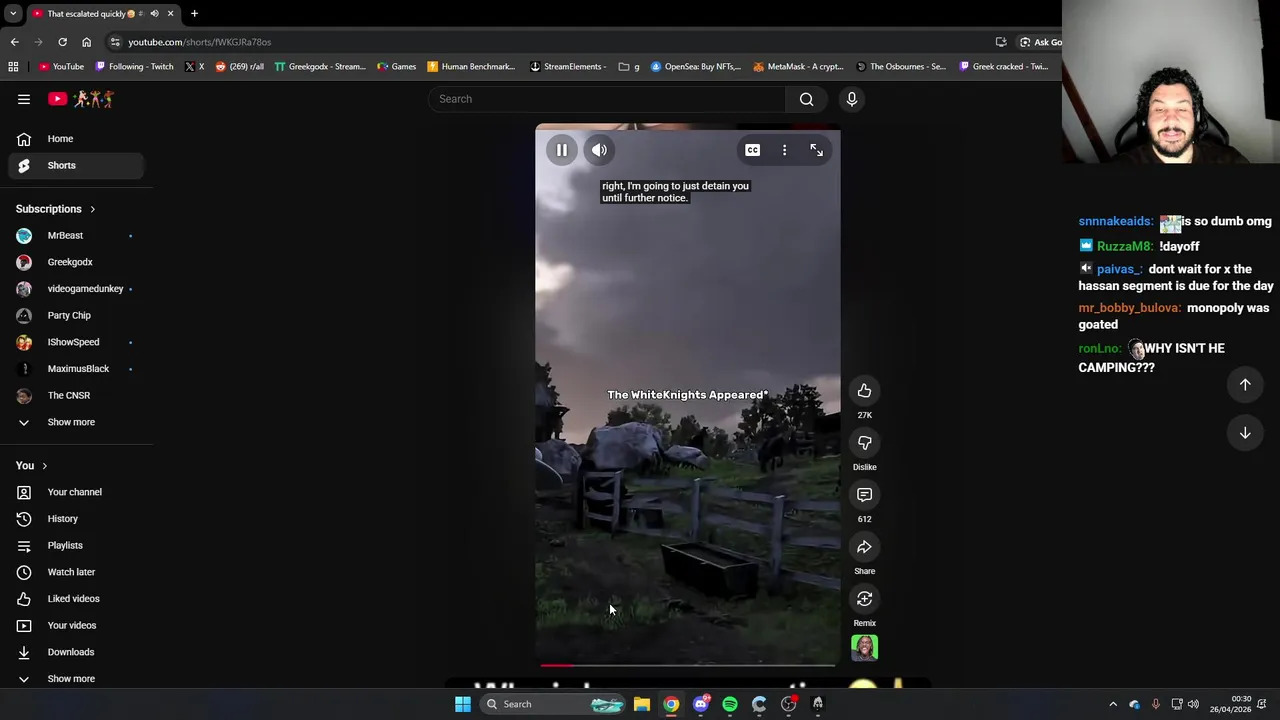Go to the previous Short with up arrow

1245,385
